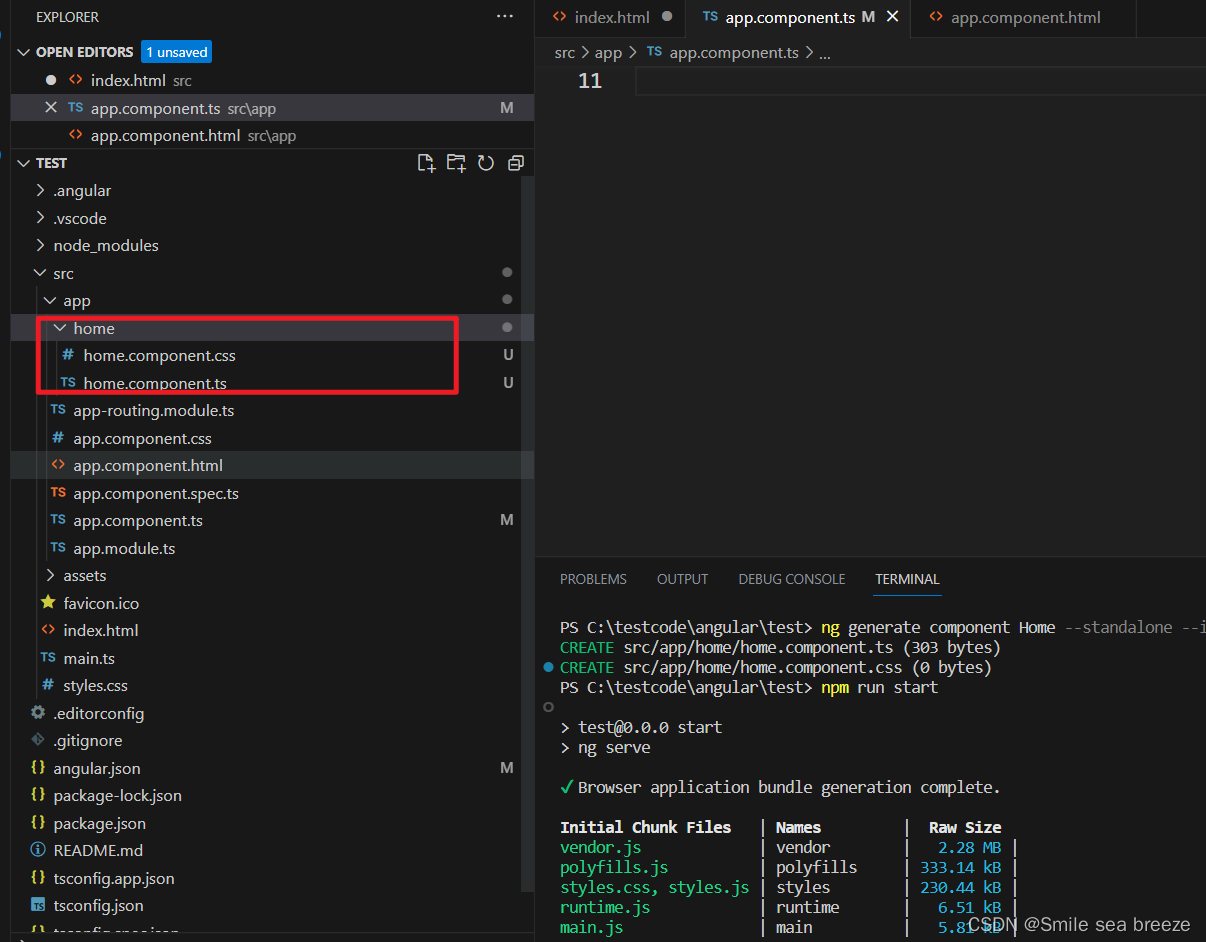The image size is (1206, 942).
Task: Click the Explorer vertical scrollbar
Action: tap(528, 535)
